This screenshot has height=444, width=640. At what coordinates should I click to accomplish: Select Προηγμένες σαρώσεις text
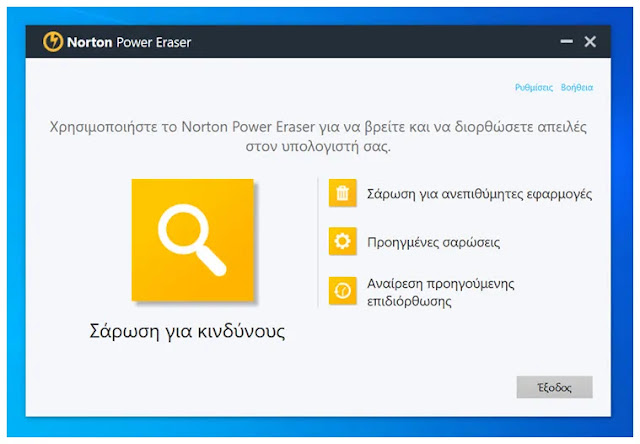(433, 242)
